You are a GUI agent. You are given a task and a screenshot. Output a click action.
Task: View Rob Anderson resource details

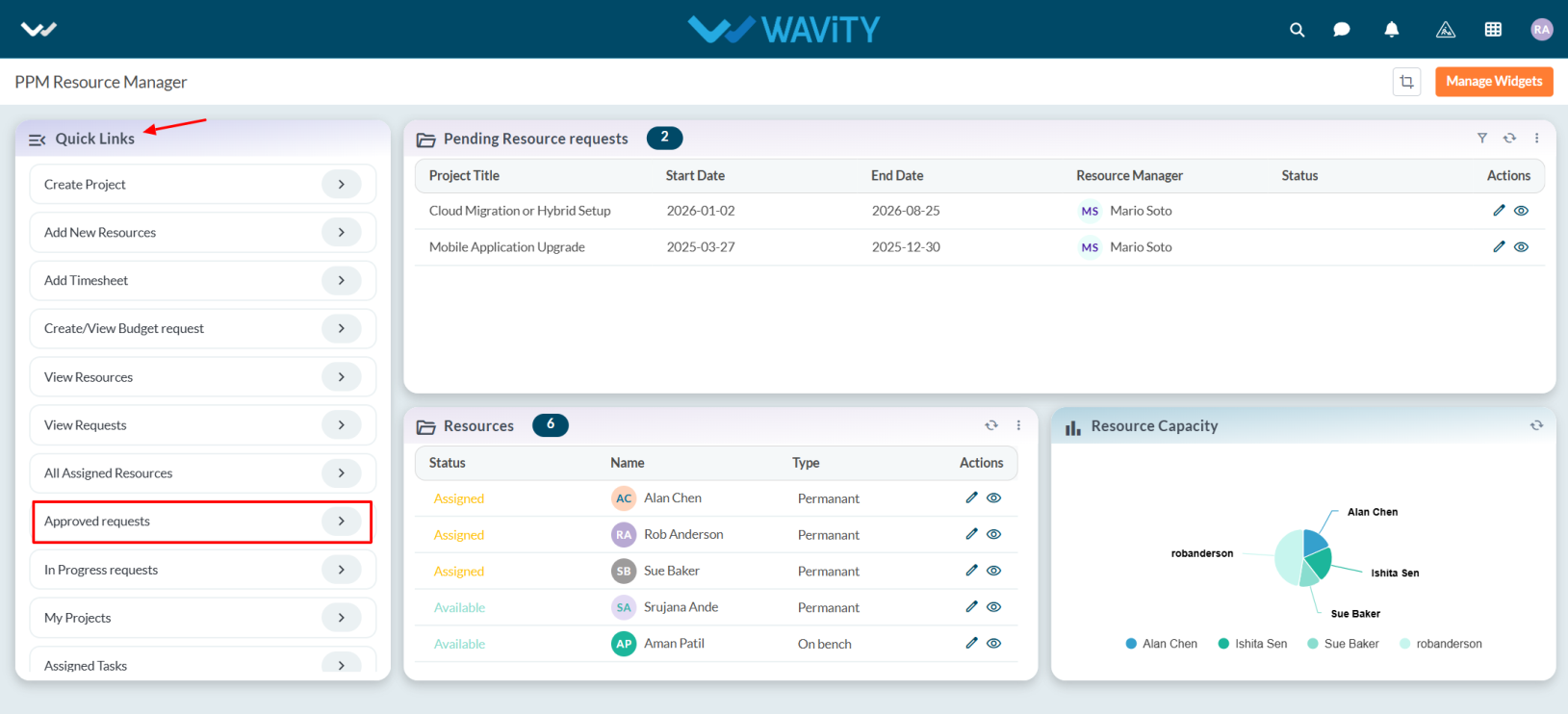pyautogui.click(x=993, y=534)
